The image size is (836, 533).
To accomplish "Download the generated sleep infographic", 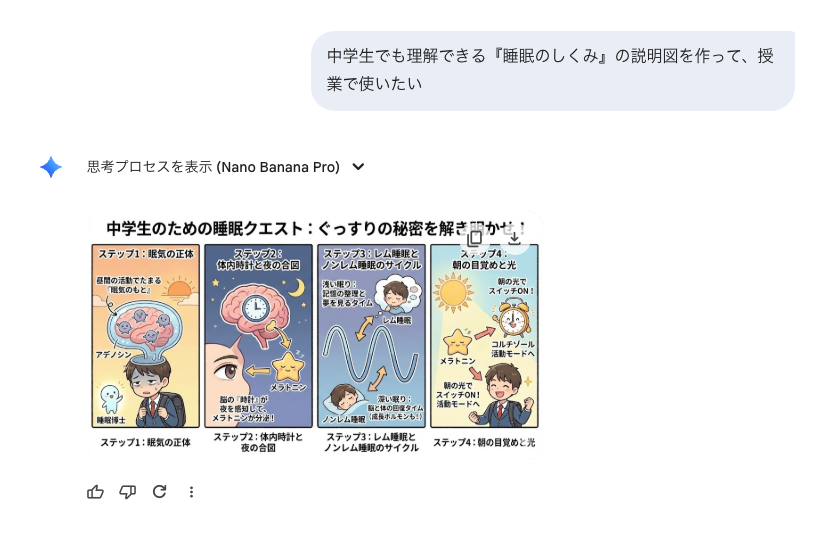I will click(514, 238).
